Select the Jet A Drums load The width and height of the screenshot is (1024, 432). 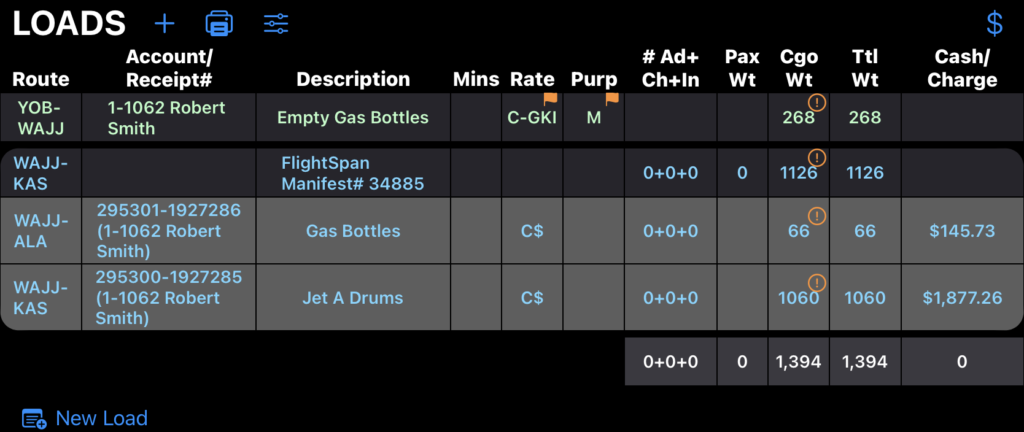353,298
